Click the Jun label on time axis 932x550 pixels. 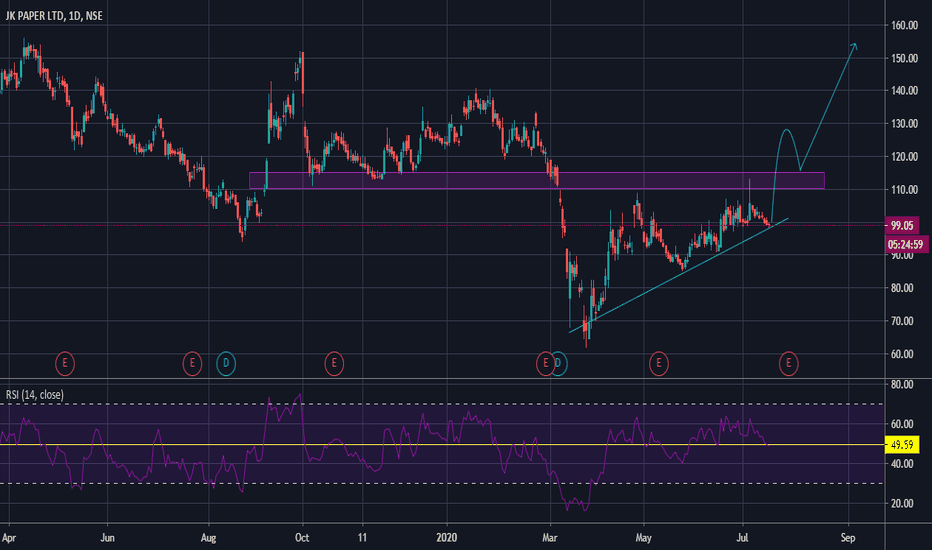pos(108,538)
